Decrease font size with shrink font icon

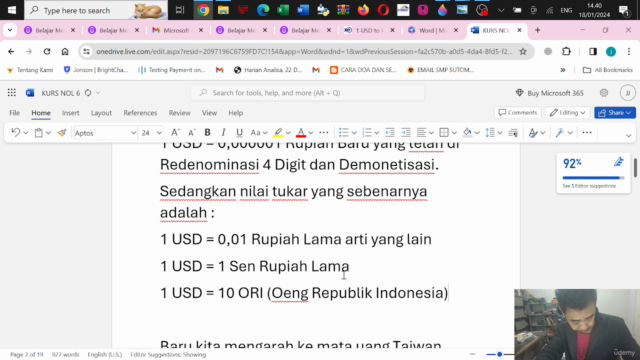(192, 133)
